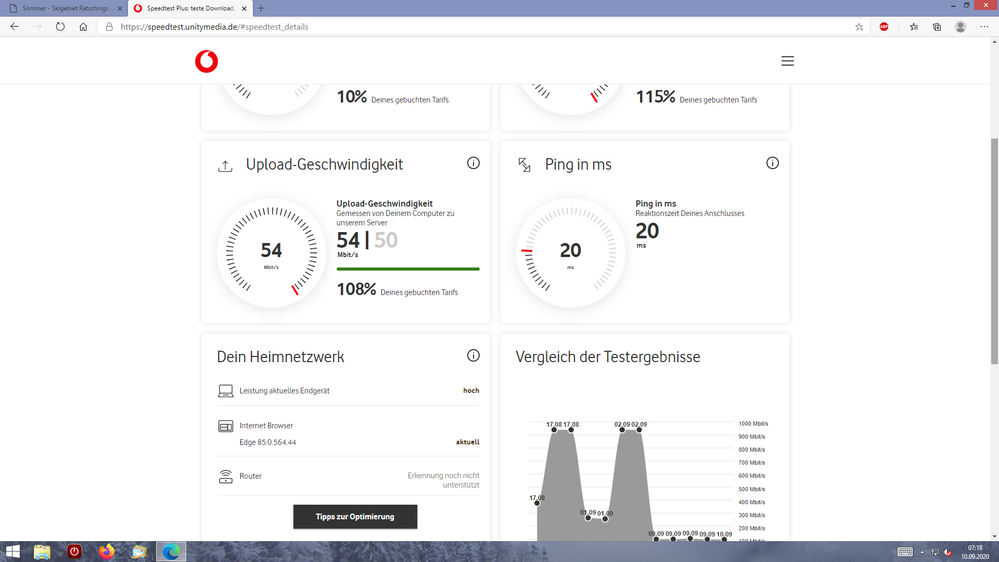Open File Explorer from taskbar
Screen dimensions: 999x562
point(42,552)
